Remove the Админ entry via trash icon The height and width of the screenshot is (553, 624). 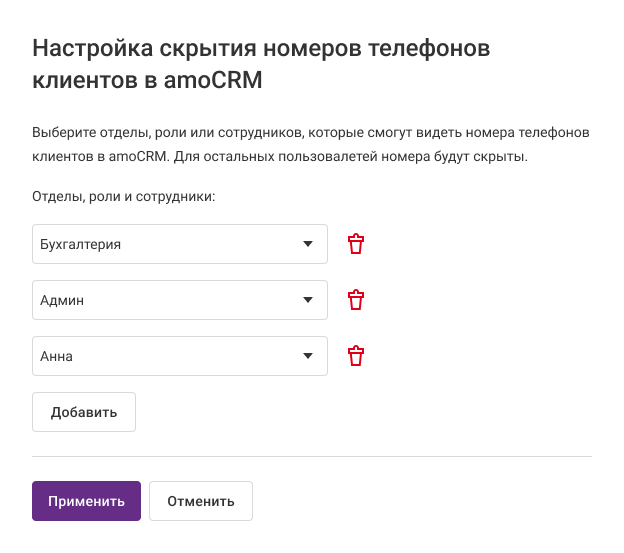coord(356,300)
